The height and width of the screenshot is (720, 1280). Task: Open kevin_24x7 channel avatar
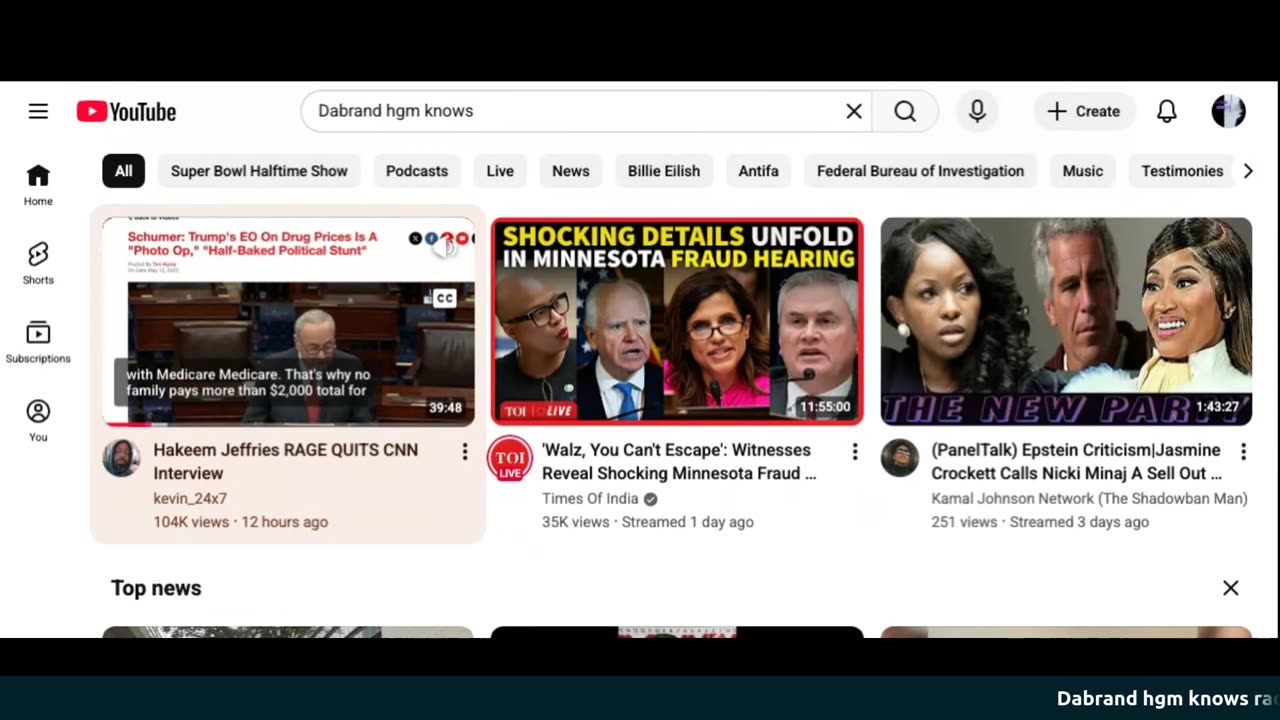121,458
